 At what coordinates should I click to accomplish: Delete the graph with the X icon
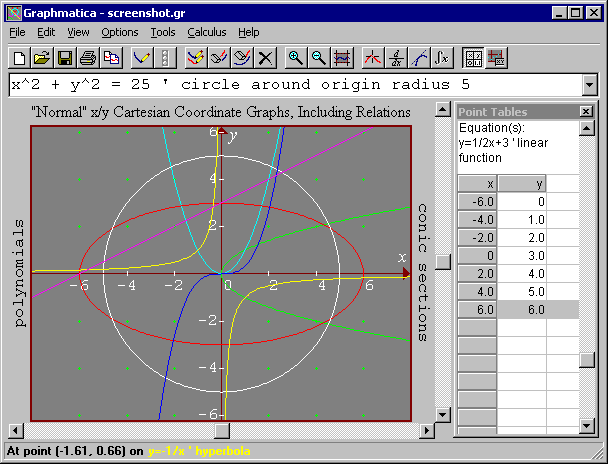click(266, 57)
